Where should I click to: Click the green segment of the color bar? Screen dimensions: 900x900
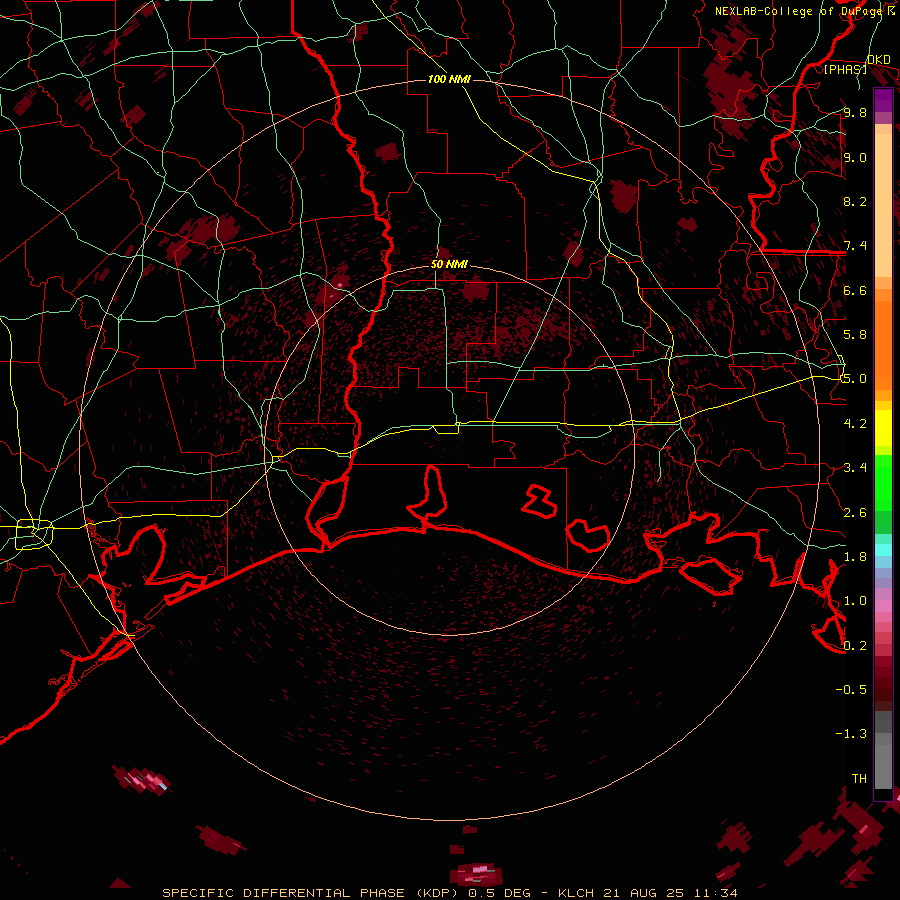(x=883, y=482)
